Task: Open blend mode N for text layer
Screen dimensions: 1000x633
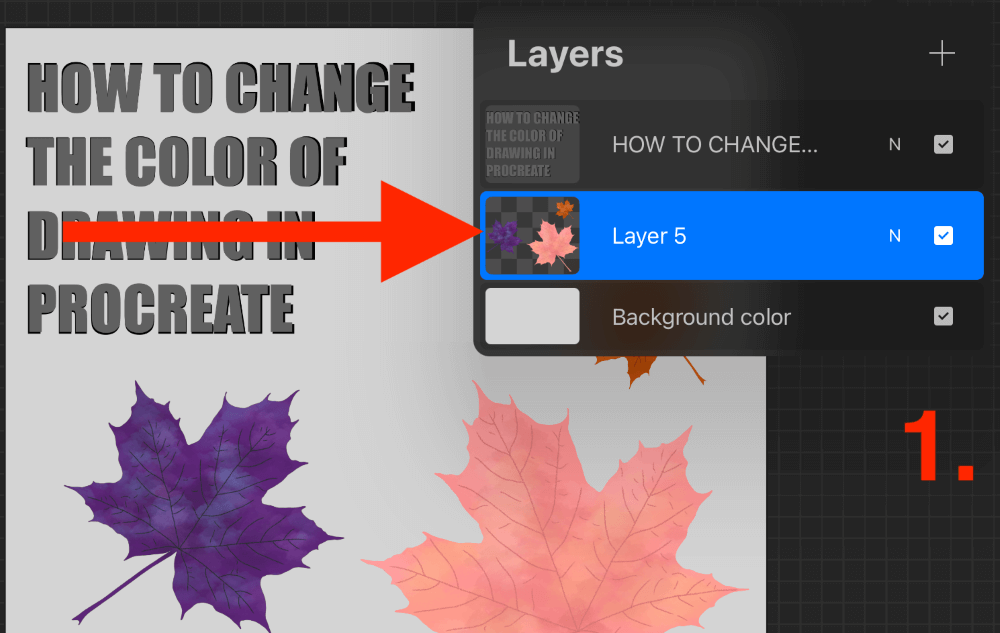Action: [x=895, y=145]
